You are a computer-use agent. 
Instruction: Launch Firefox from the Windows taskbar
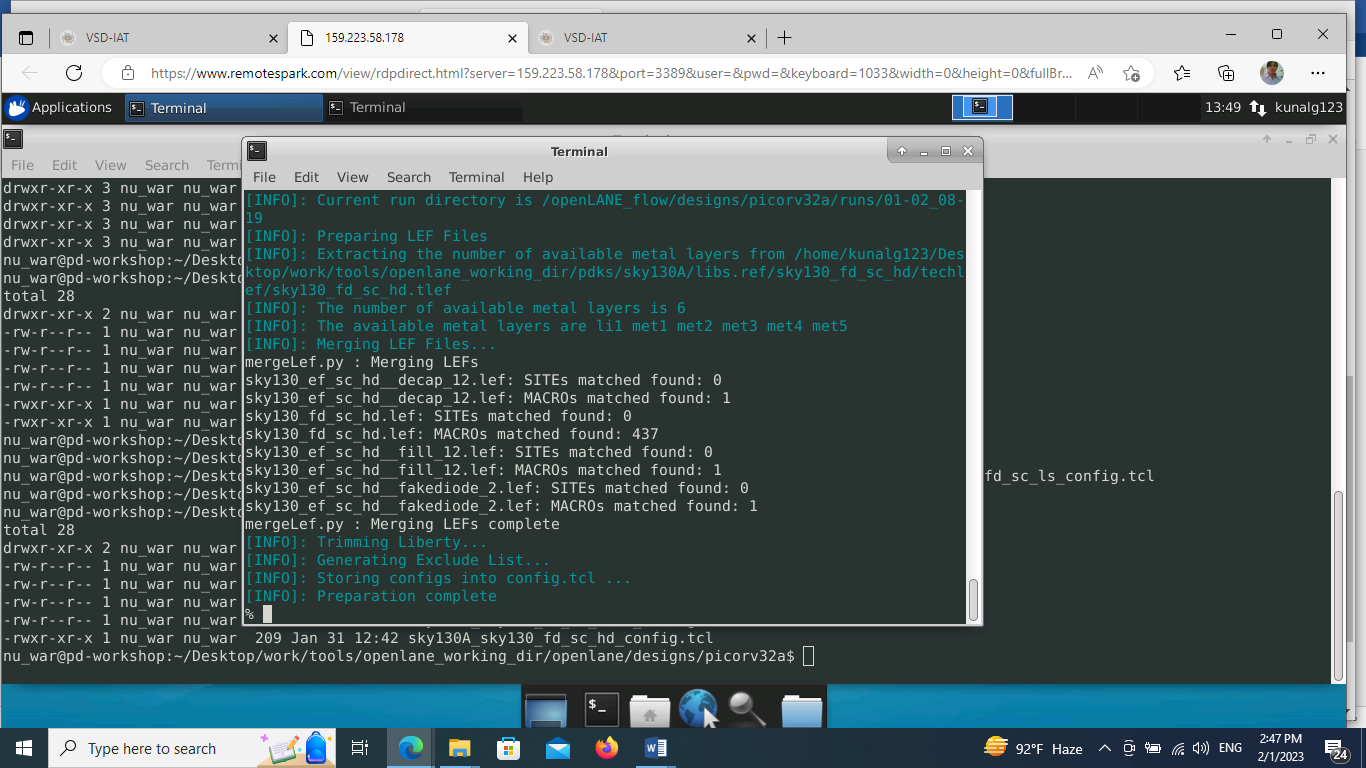(606, 748)
